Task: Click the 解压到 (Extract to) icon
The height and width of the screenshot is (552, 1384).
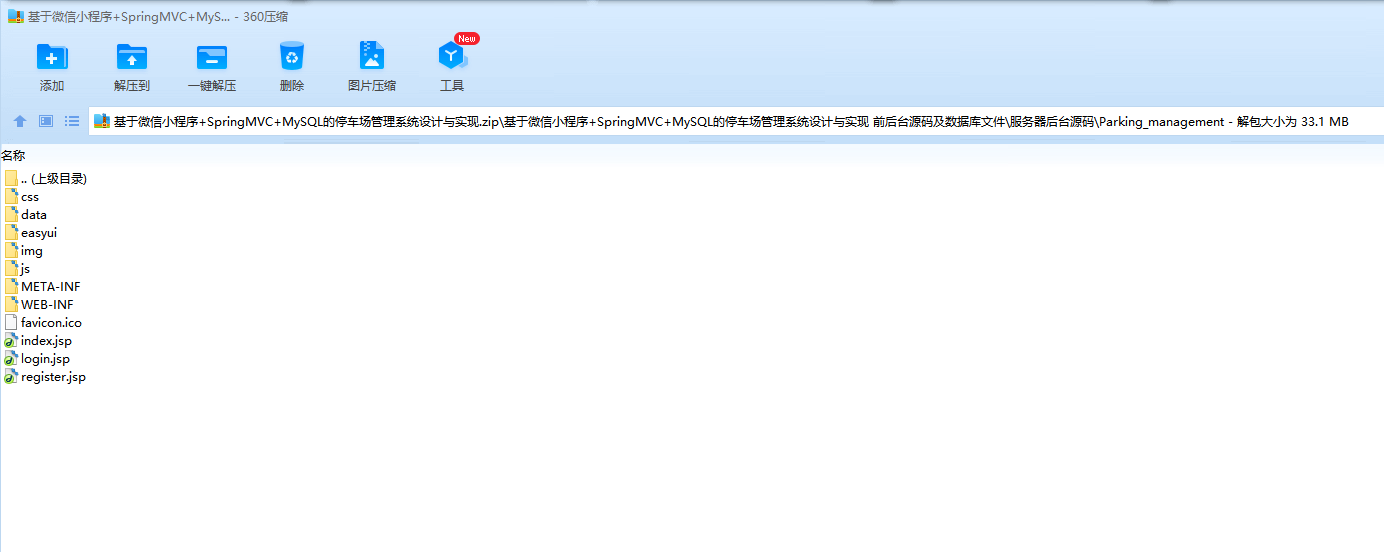Action: (x=132, y=56)
